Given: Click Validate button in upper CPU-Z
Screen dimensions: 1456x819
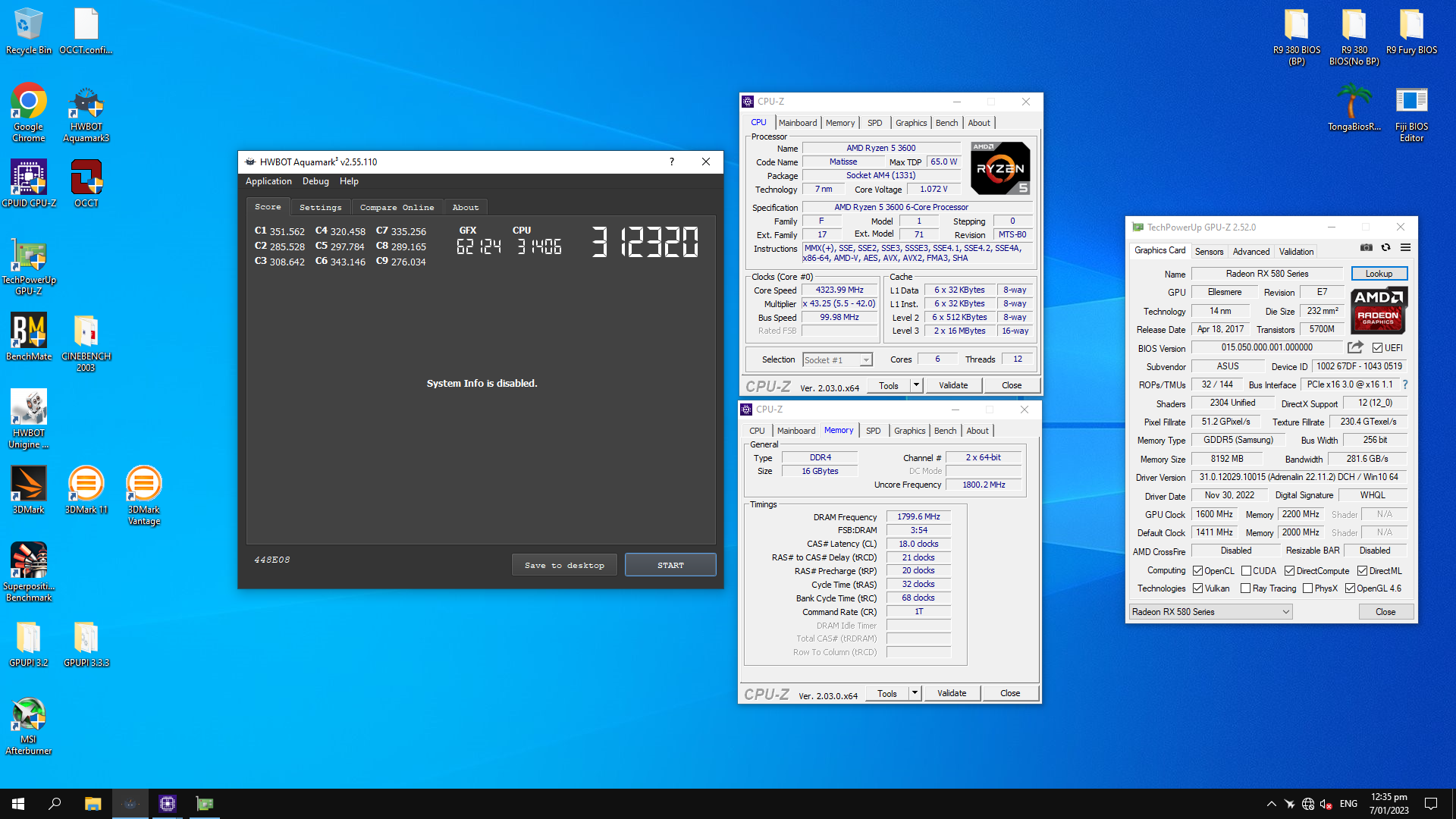Looking at the screenshot, I should [953, 385].
